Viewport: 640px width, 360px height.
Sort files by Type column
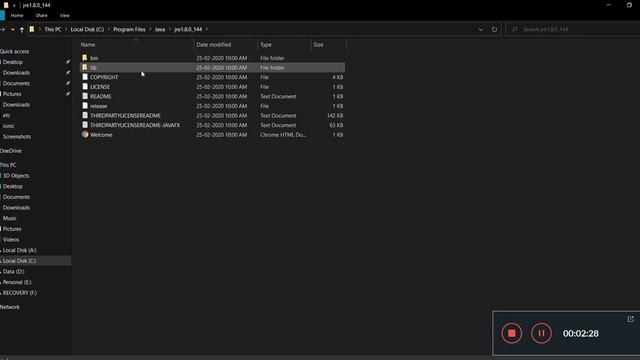click(x=266, y=44)
